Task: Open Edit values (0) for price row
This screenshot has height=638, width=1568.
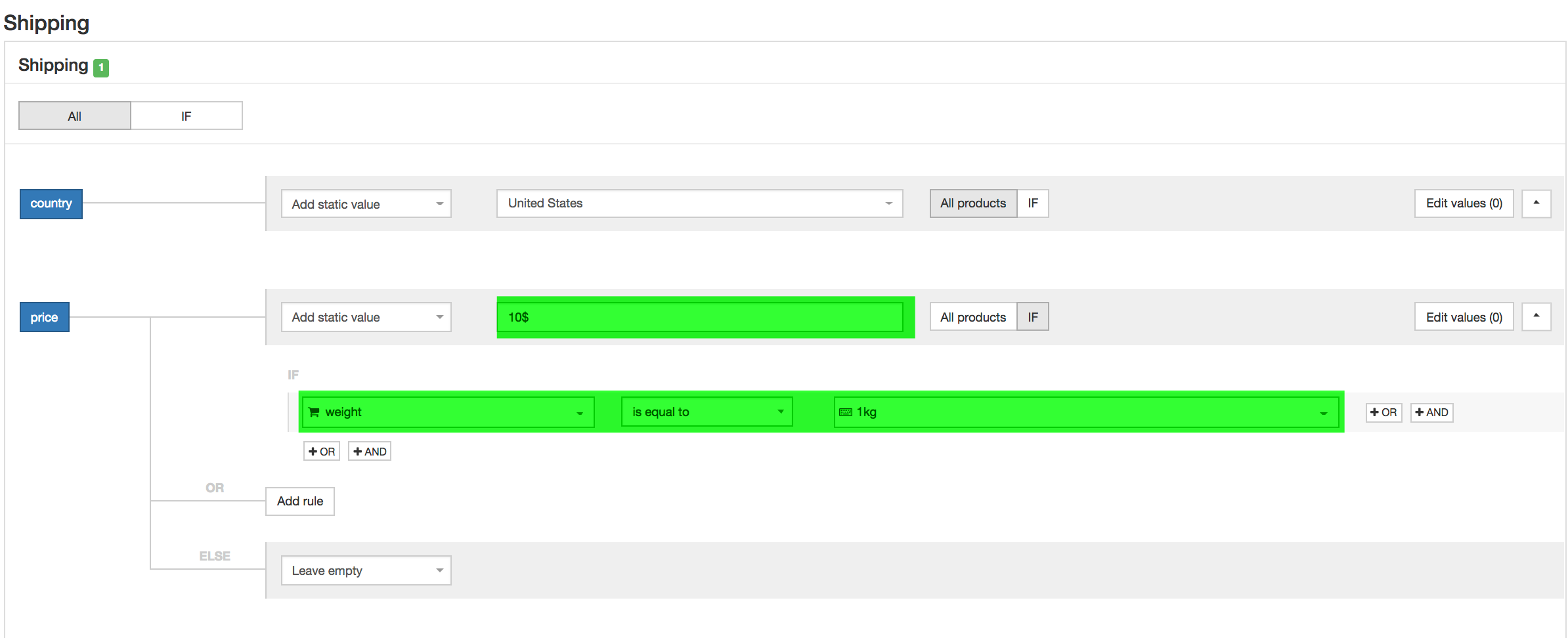Action: click(1464, 317)
